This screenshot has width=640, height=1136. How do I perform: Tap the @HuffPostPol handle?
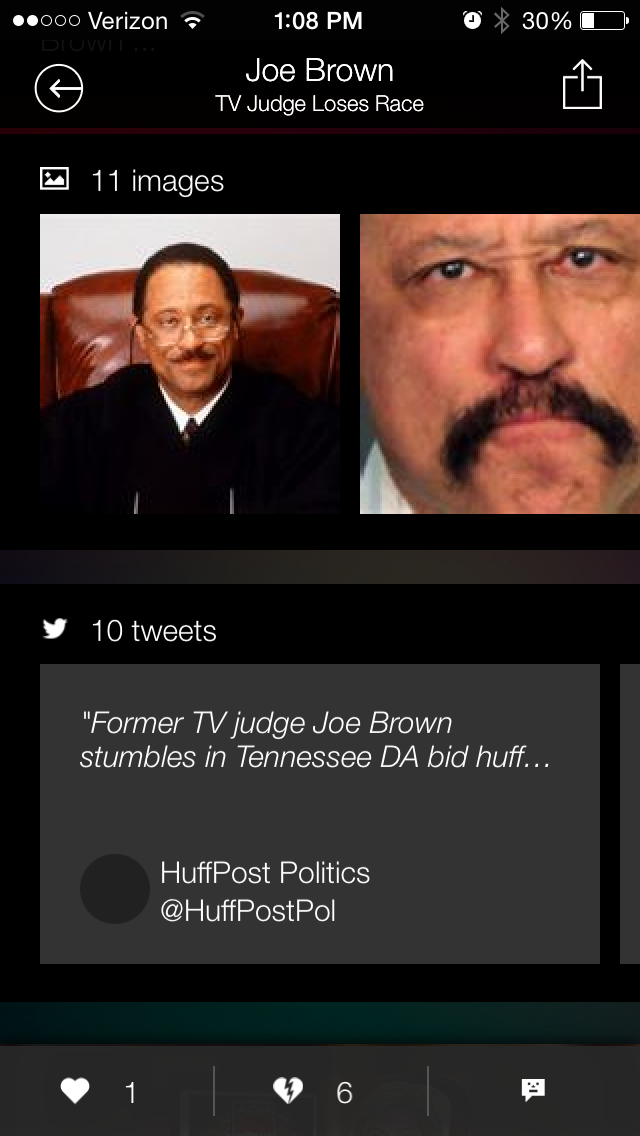tap(248, 910)
